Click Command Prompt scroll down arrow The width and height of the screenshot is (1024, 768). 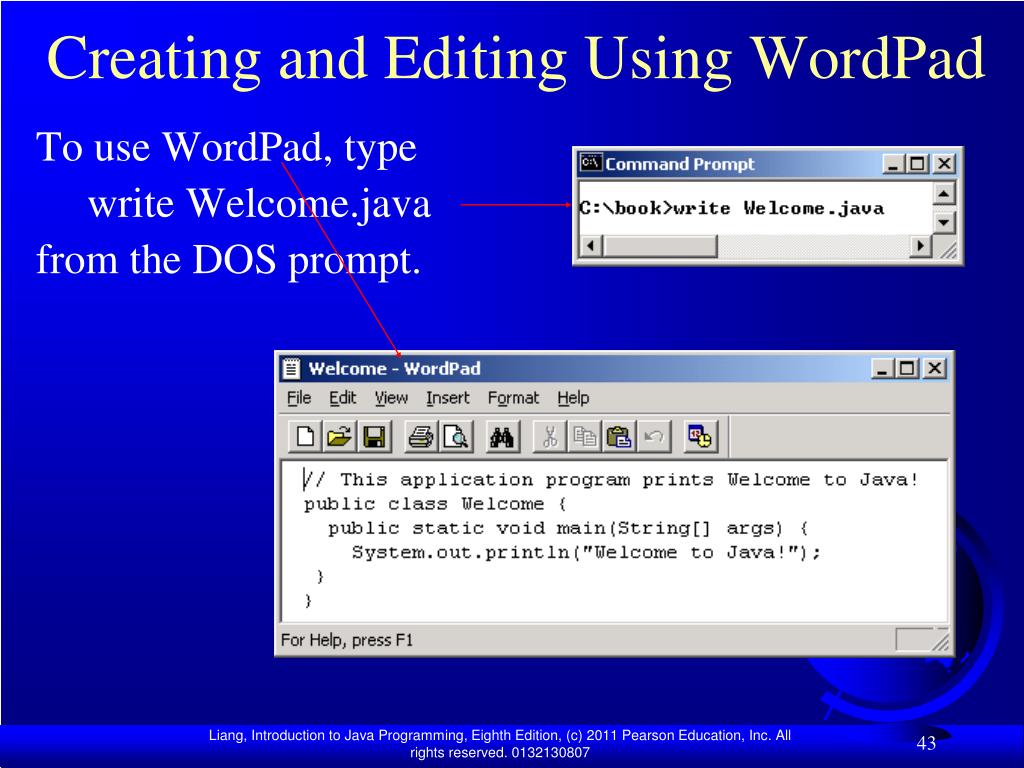[943, 222]
